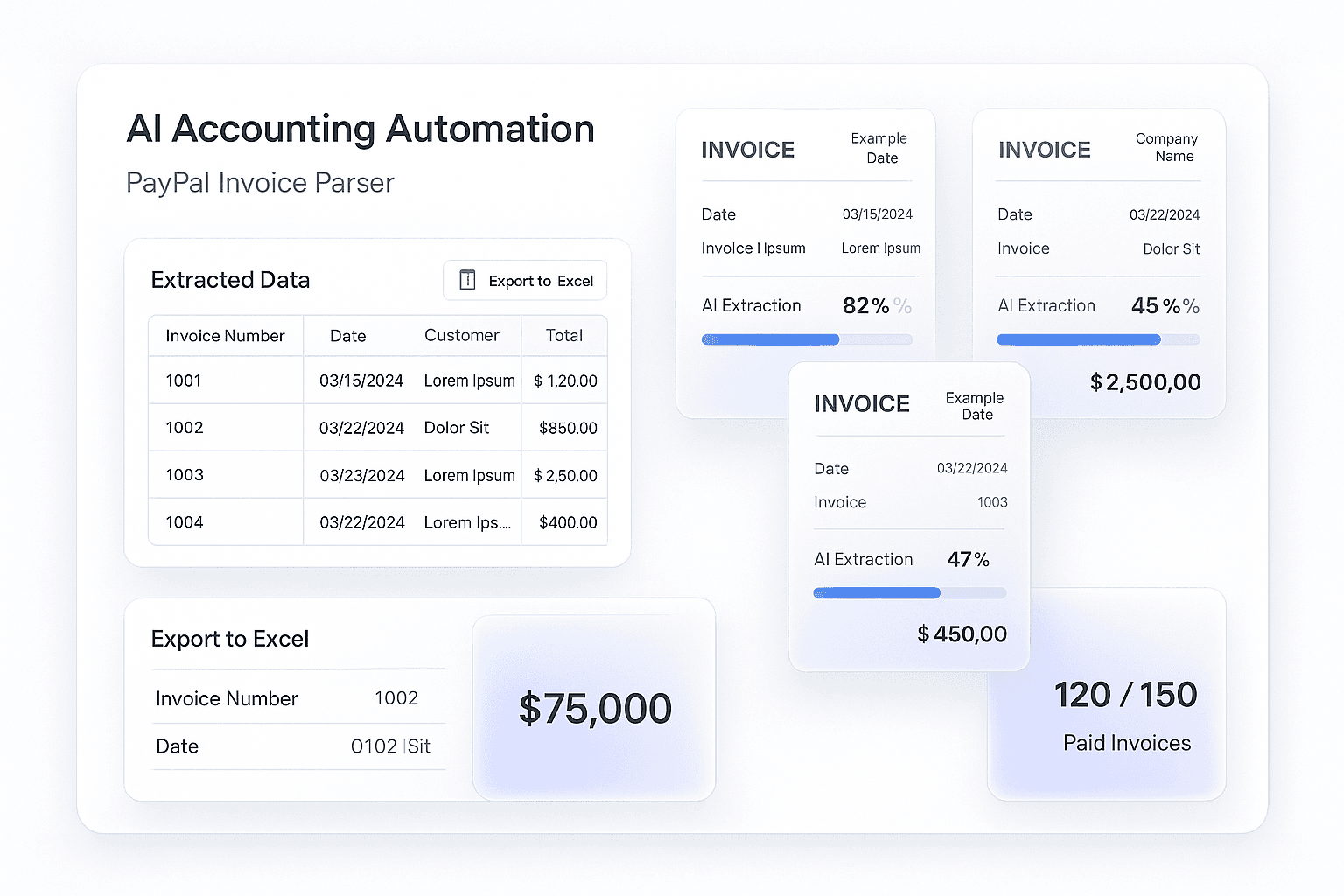Image resolution: width=1344 pixels, height=896 pixels.
Task: Click Dolor Sit value on the Company Name invoice card
Action: [x=1172, y=249]
